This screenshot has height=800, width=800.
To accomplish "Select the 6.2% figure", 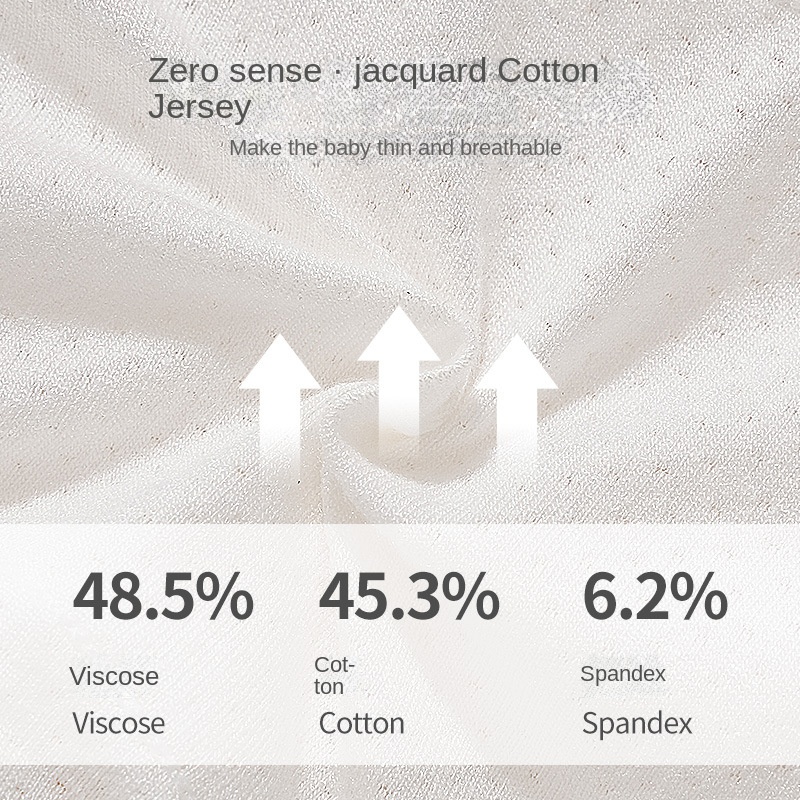I will click(x=655, y=598).
